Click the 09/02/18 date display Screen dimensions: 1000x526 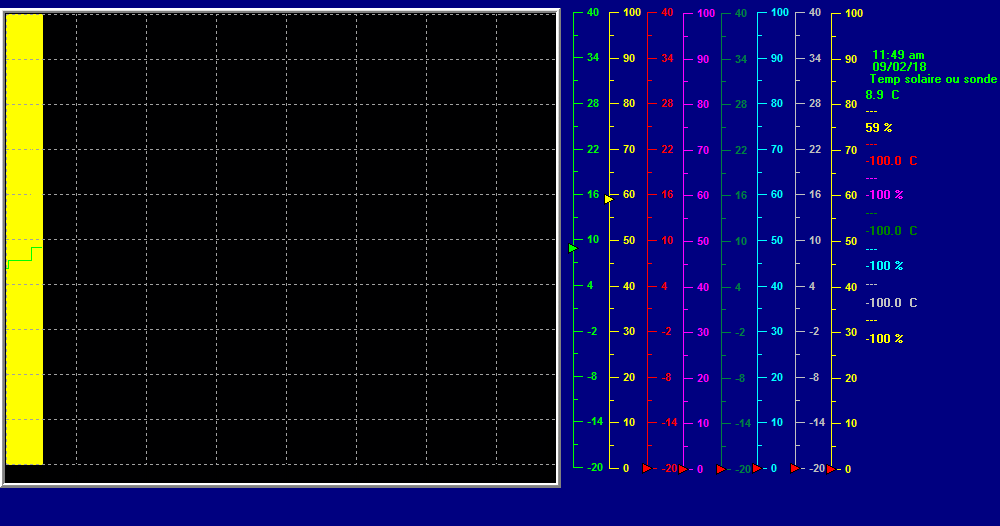tap(899, 67)
